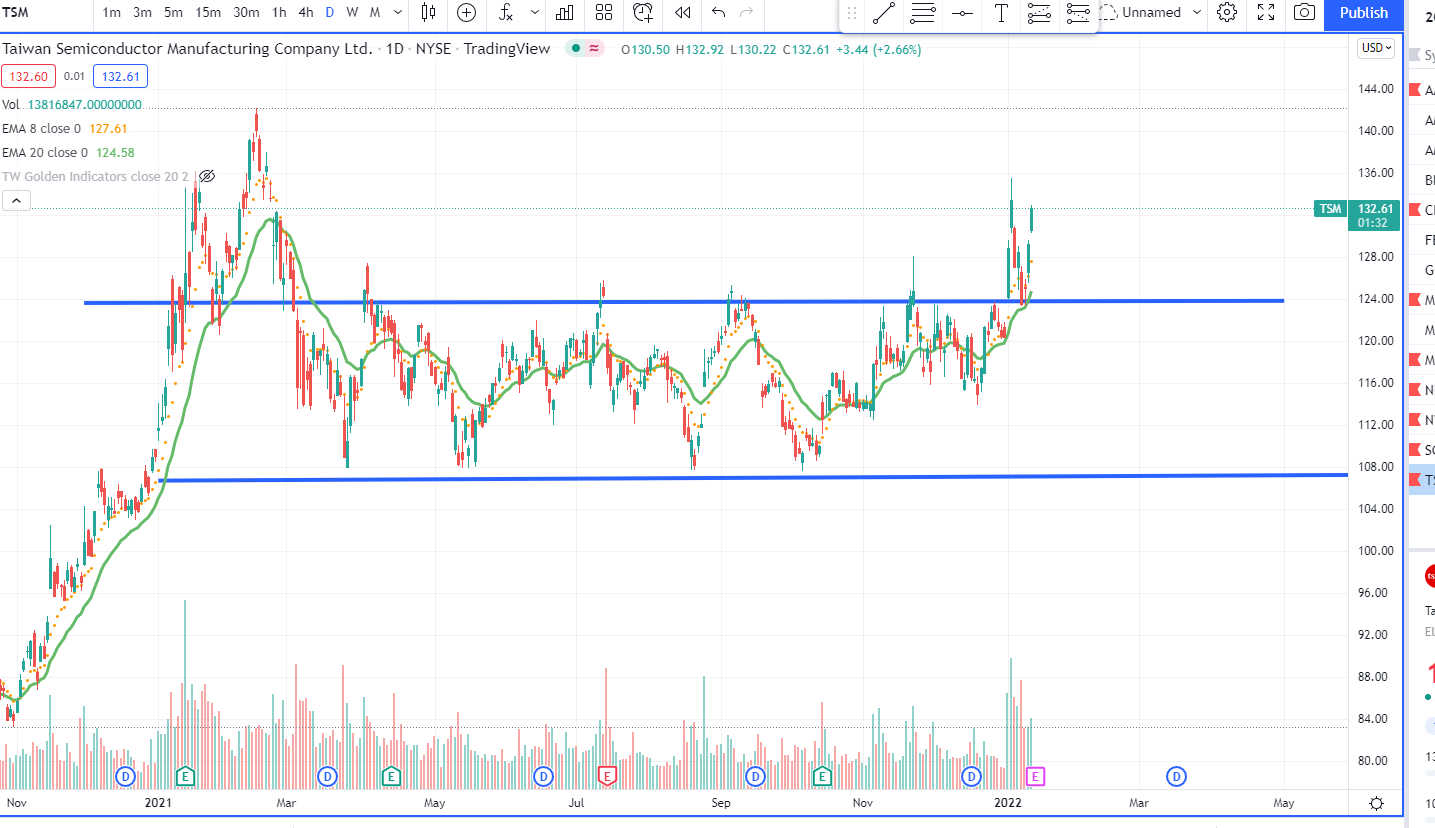The width and height of the screenshot is (1435, 828).
Task: Switch to the 30m interval
Action: 246,13
